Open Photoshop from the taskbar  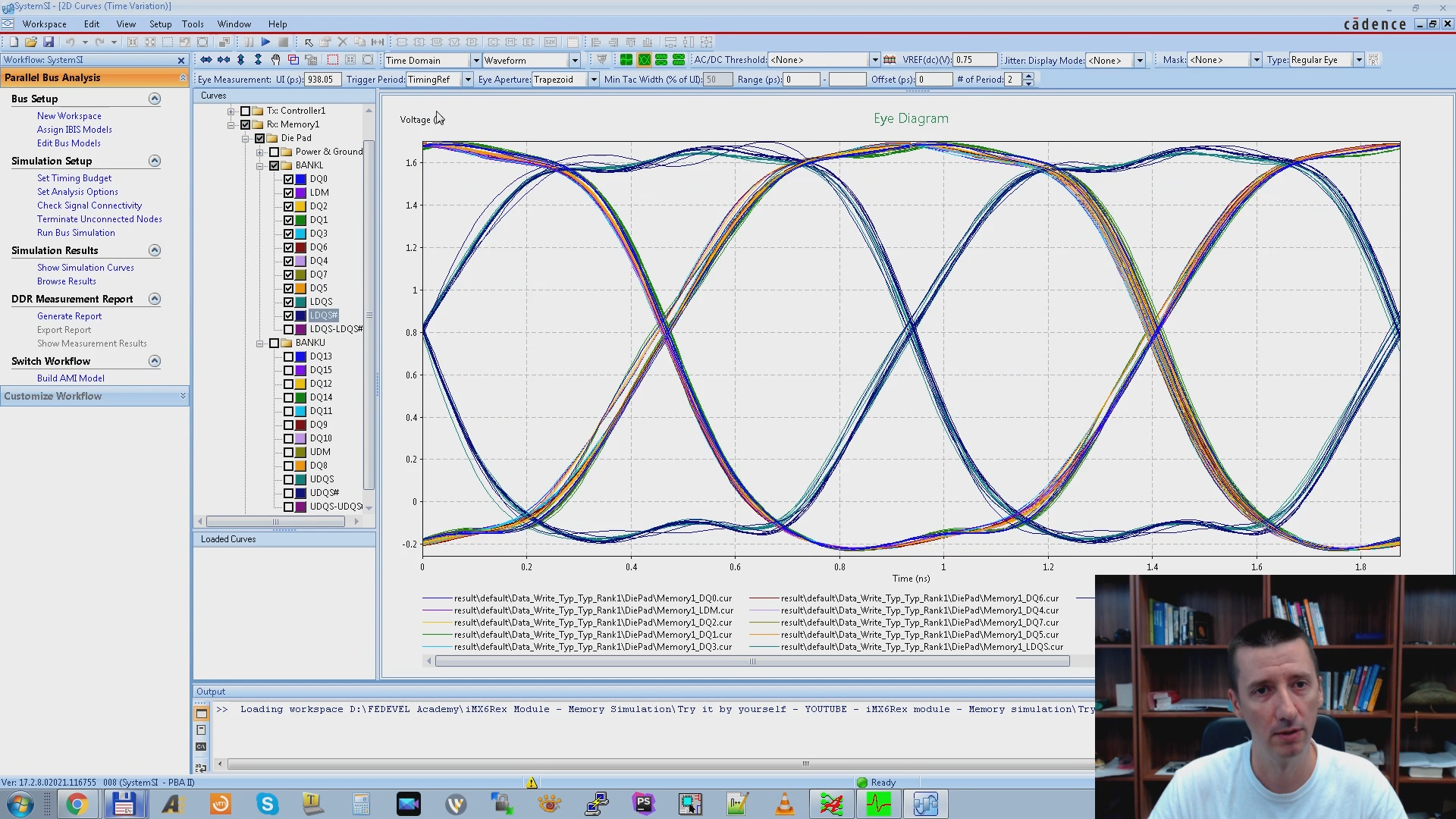[x=643, y=804]
